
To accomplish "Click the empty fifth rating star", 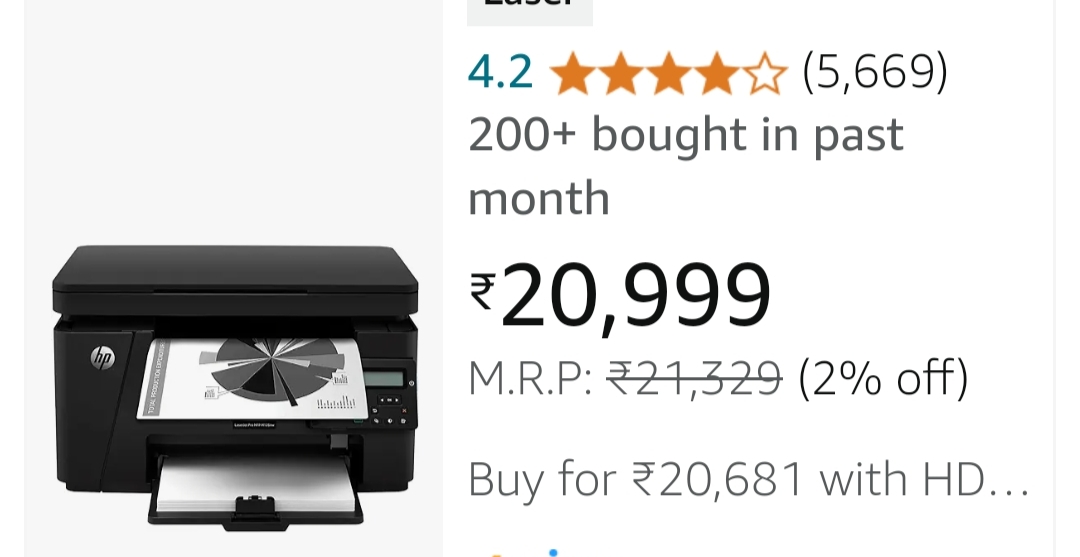I will (765, 73).
